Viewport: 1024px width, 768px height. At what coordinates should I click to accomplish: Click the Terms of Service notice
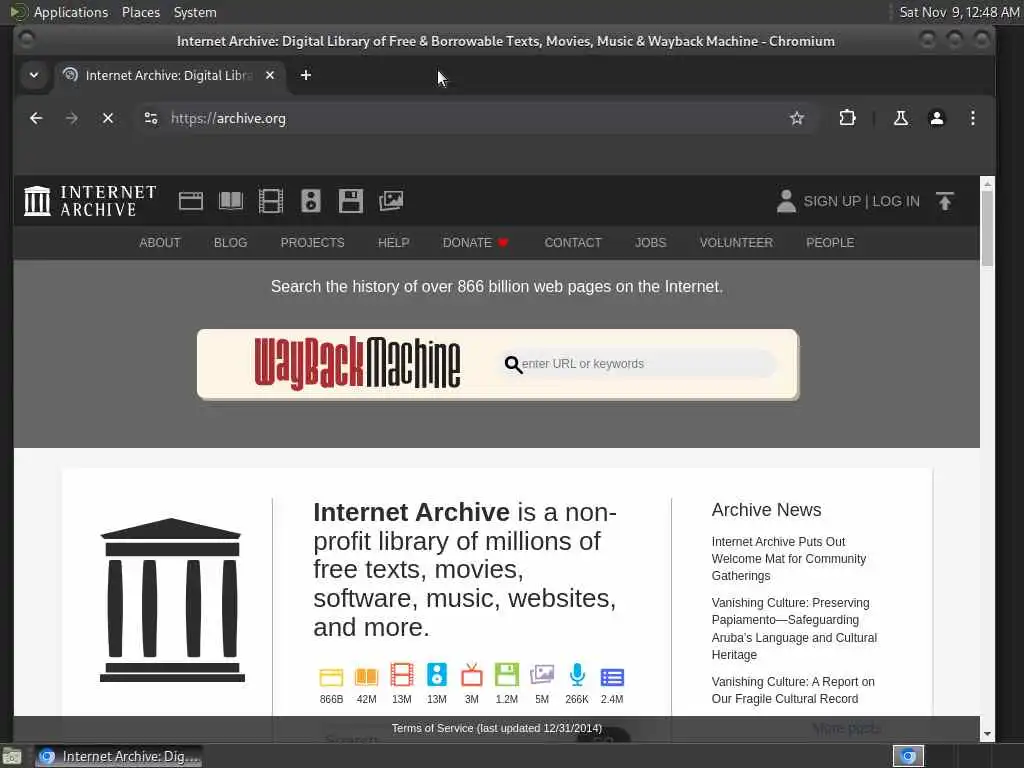(x=496, y=728)
